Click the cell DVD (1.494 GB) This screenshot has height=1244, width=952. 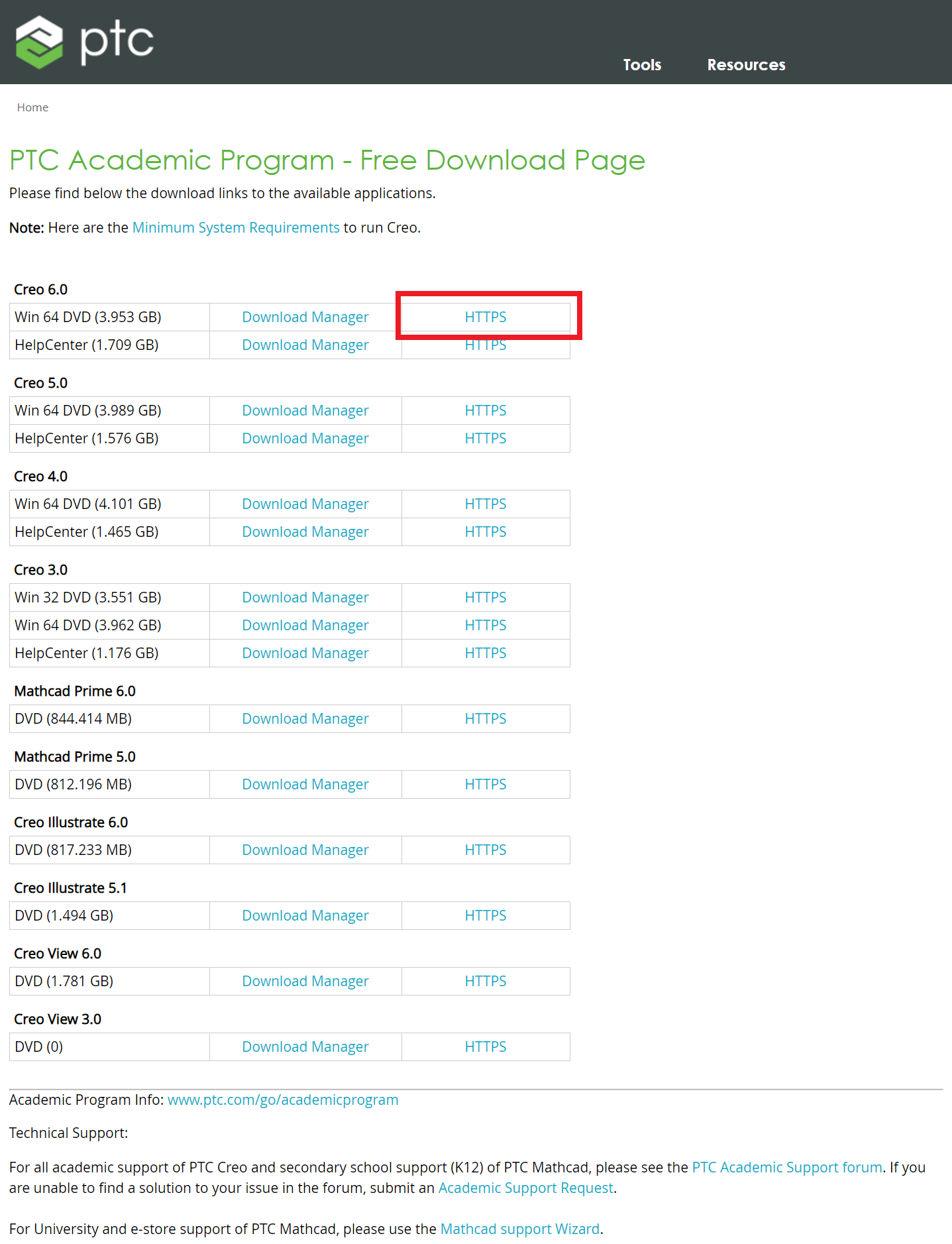pos(109,915)
